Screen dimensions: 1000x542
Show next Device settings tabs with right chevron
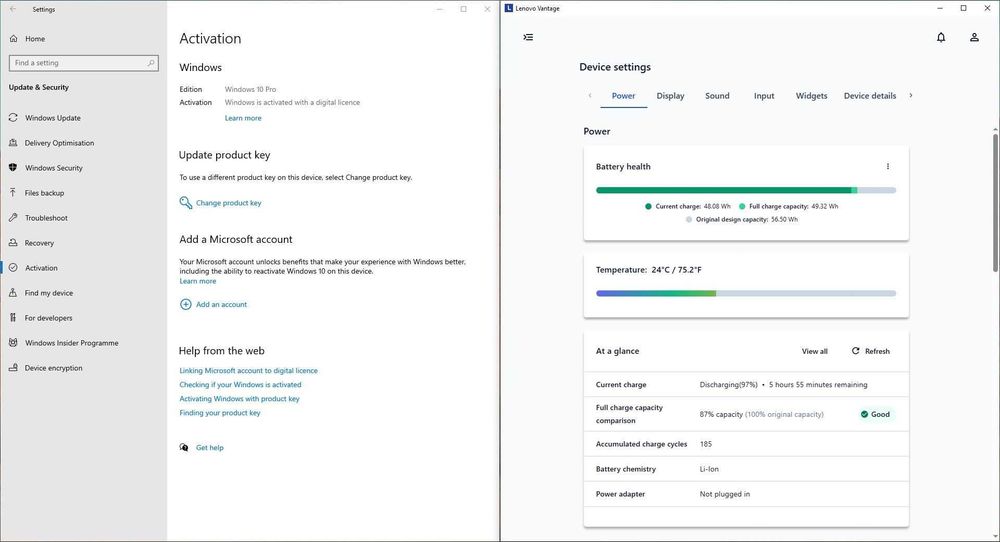[x=911, y=96]
